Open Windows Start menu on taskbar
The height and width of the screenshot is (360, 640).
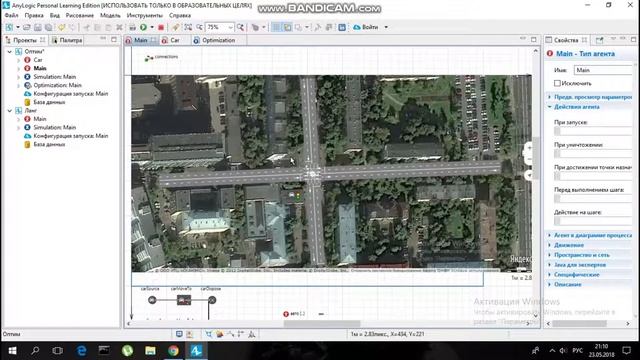(12, 351)
